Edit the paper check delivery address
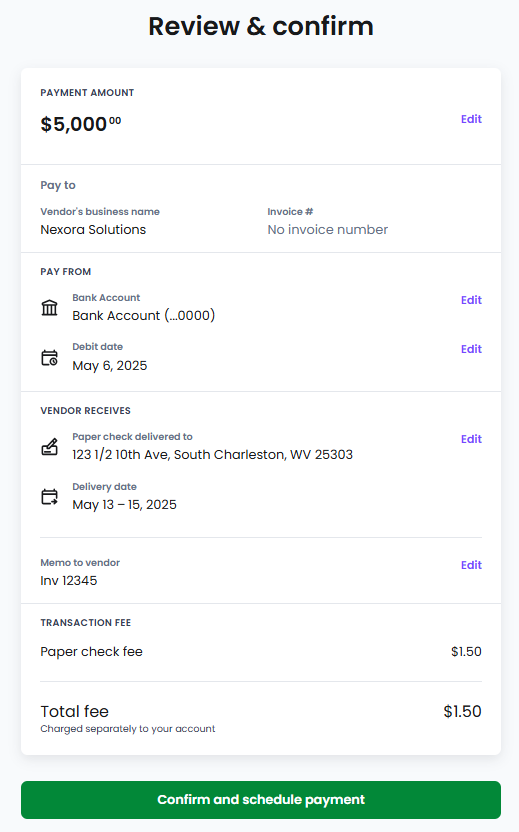Viewport: 519px width, 832px height. (471, 439)
